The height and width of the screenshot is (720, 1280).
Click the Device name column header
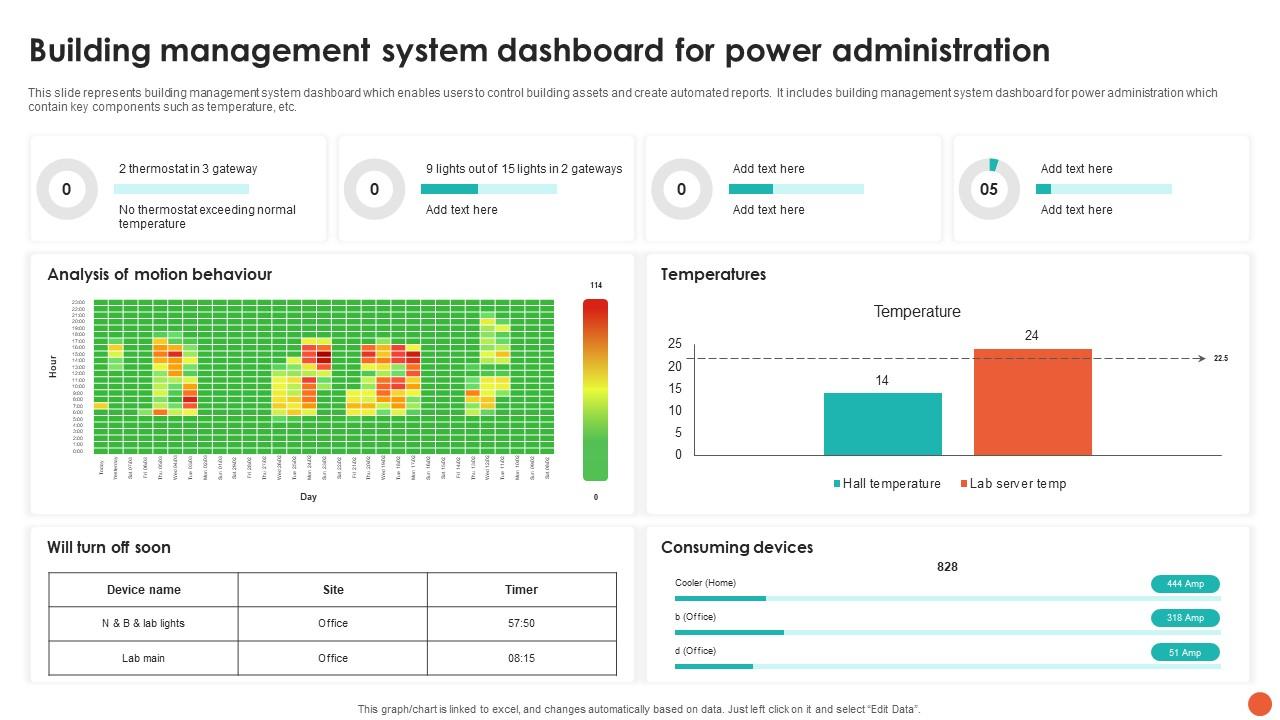click(x=143, y=590)
